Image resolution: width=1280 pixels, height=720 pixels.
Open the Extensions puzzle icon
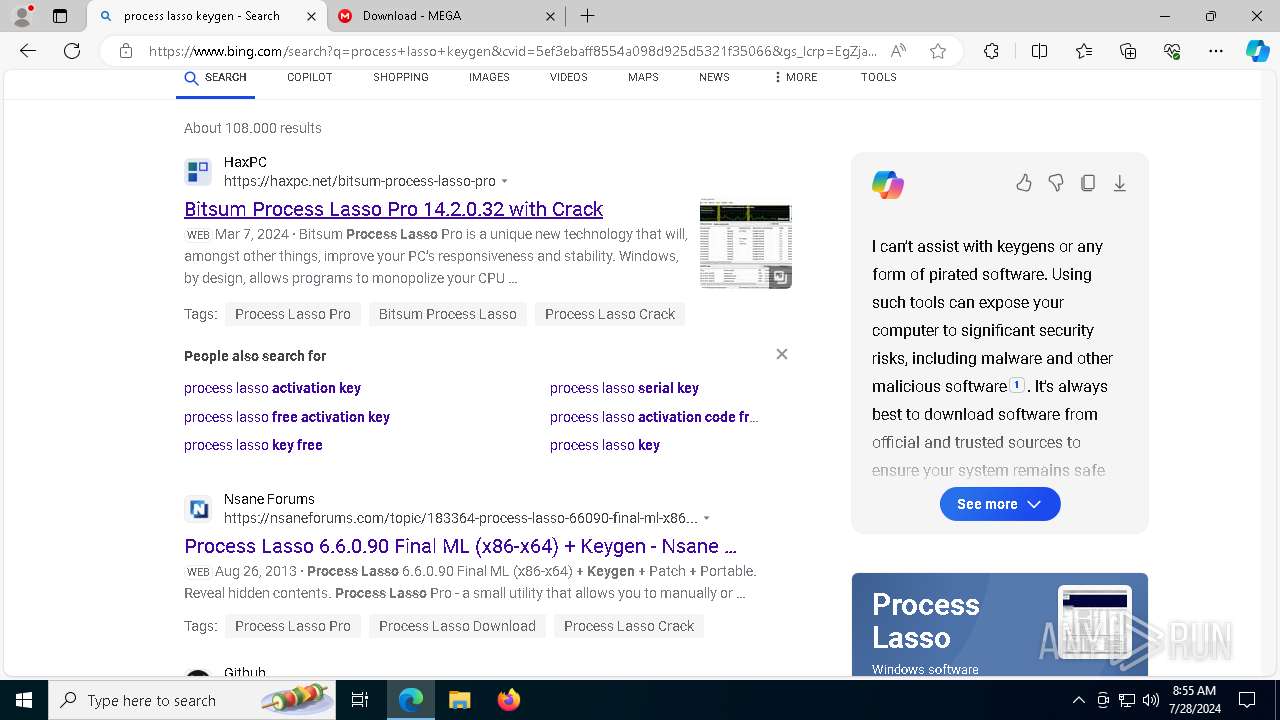991,51
